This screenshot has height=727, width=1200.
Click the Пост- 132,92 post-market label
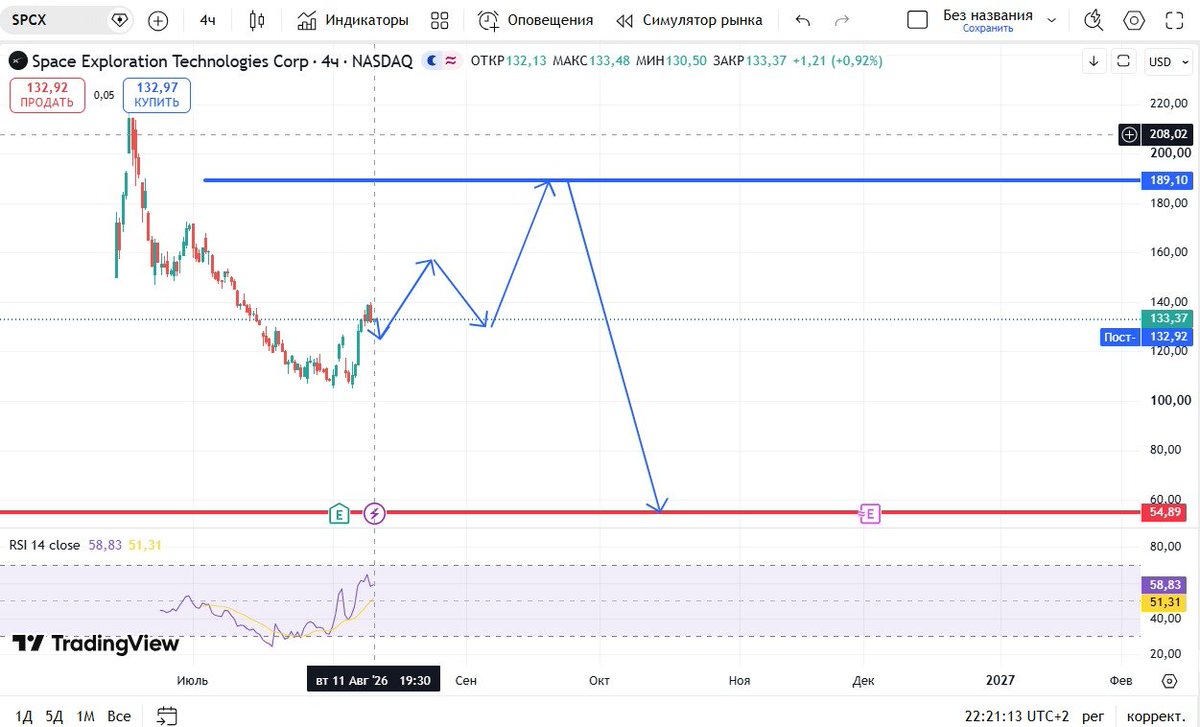pyautogui.click(x=1146, y=337)
